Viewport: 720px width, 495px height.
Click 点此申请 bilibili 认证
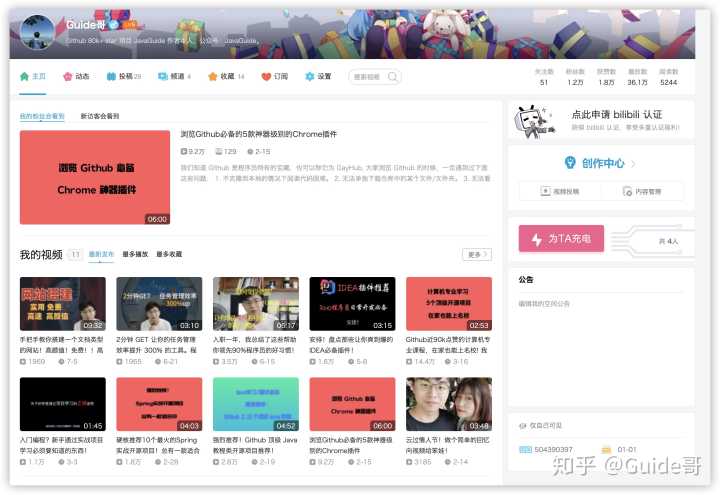click(x=617, y=114)
